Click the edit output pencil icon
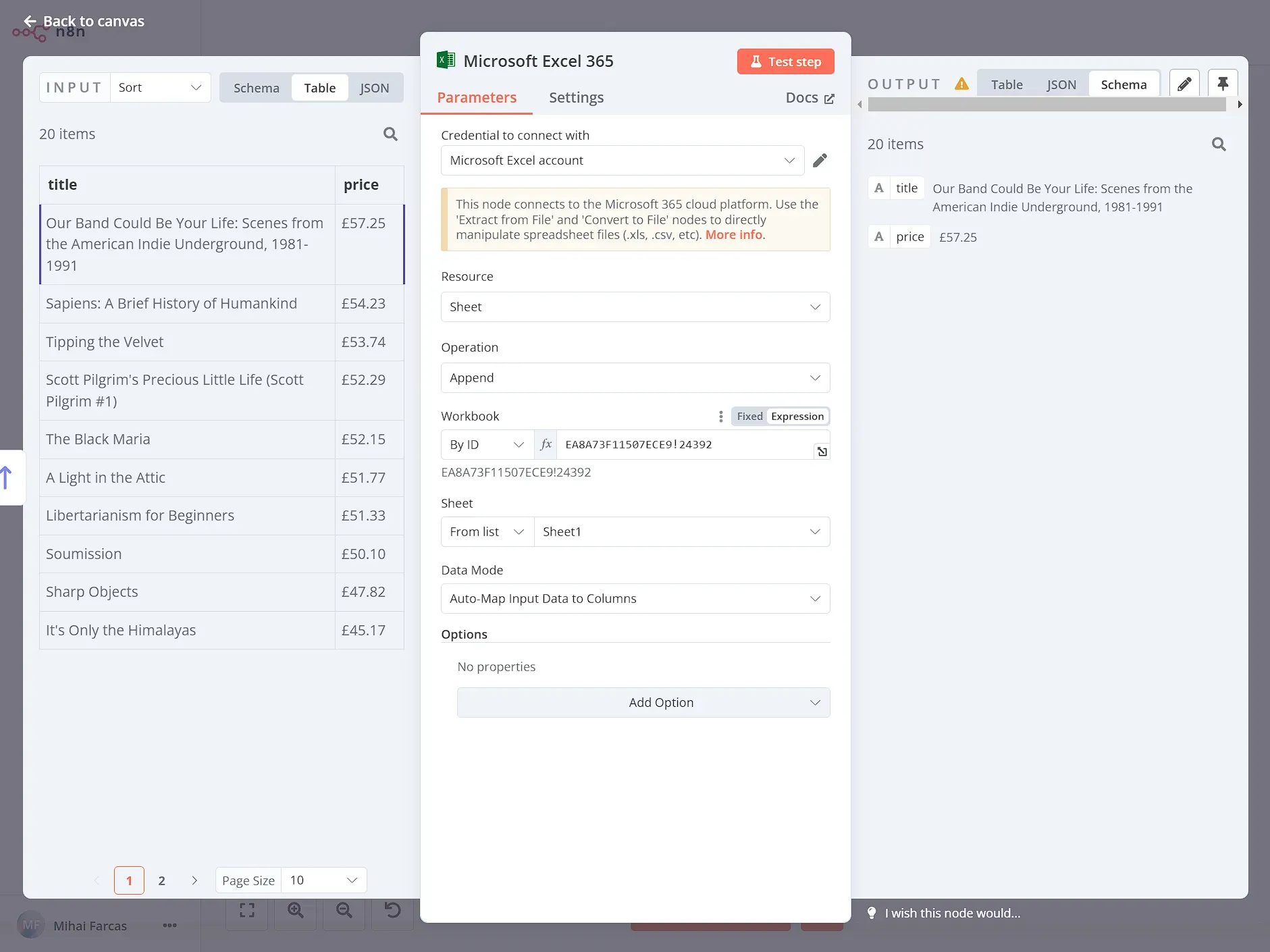 coord(1184,84)
